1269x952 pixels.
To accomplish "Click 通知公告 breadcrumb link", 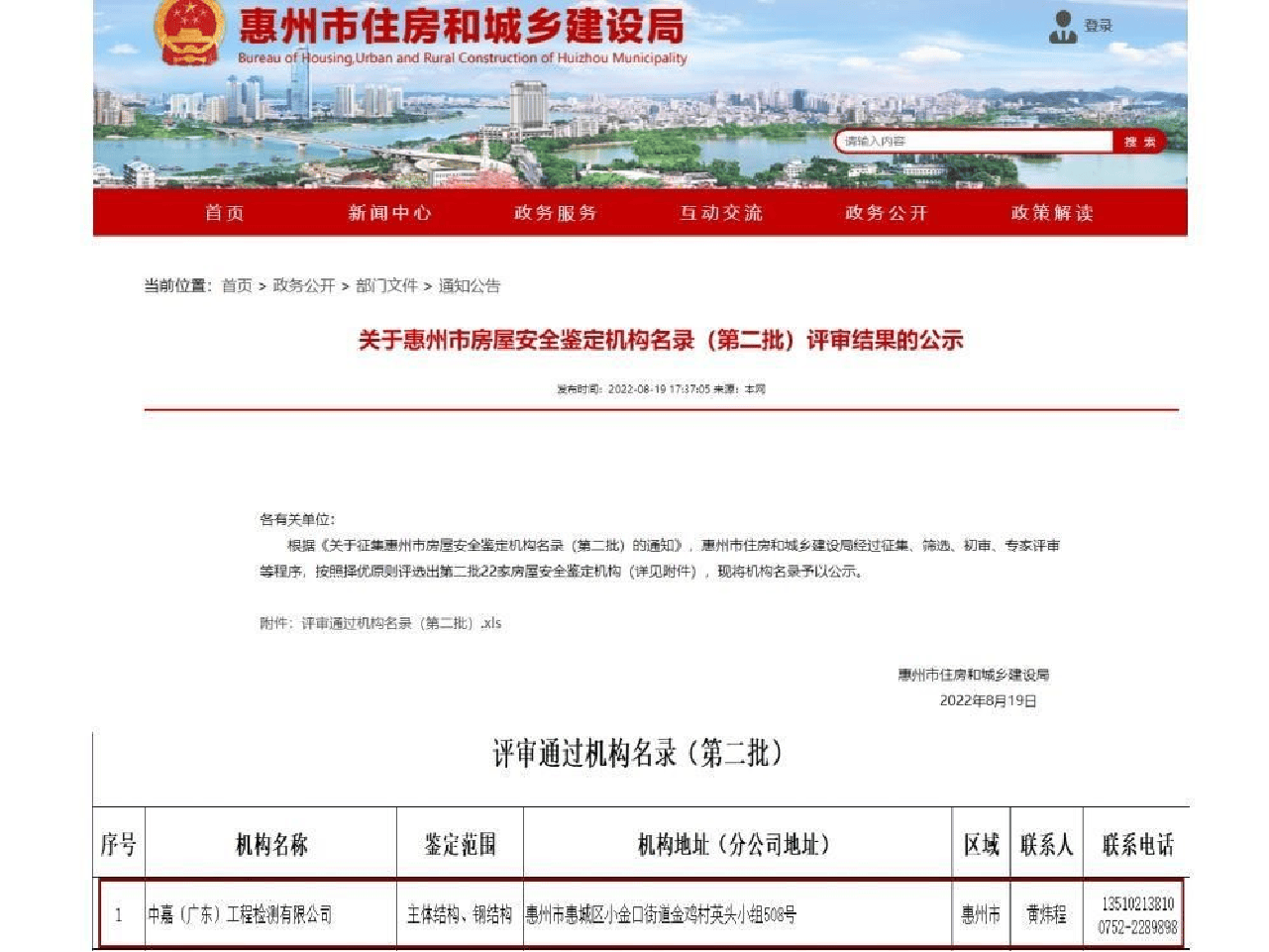I will click(x=470, y=286).
